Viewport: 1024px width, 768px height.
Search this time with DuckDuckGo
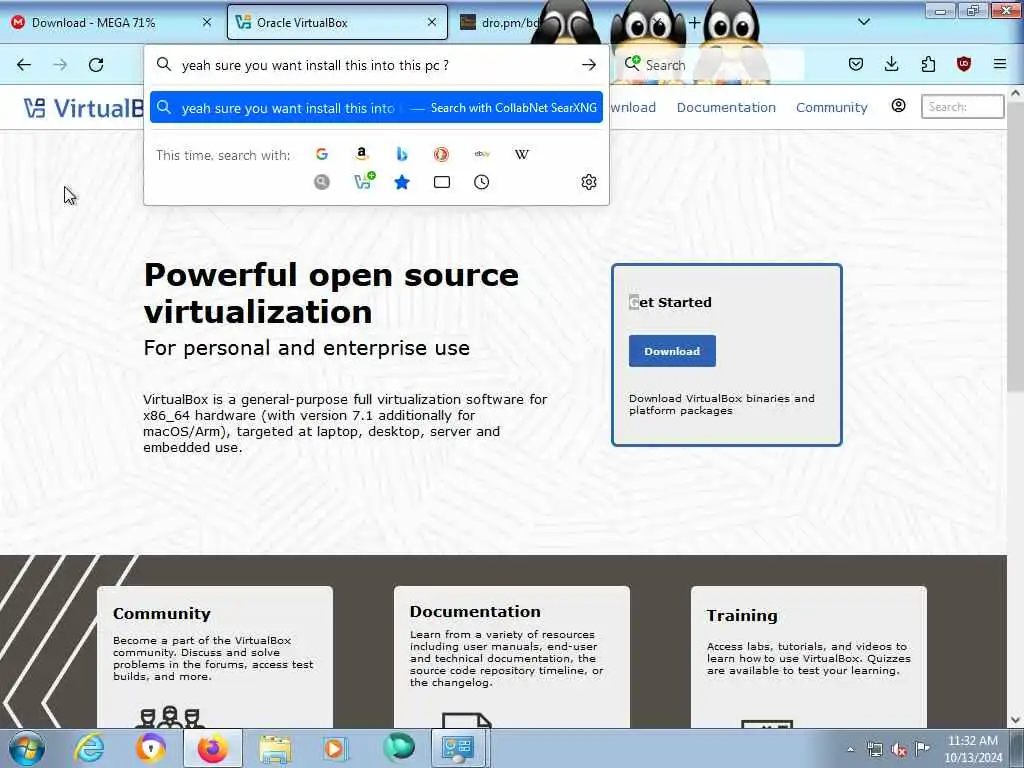tap(441, 154)
